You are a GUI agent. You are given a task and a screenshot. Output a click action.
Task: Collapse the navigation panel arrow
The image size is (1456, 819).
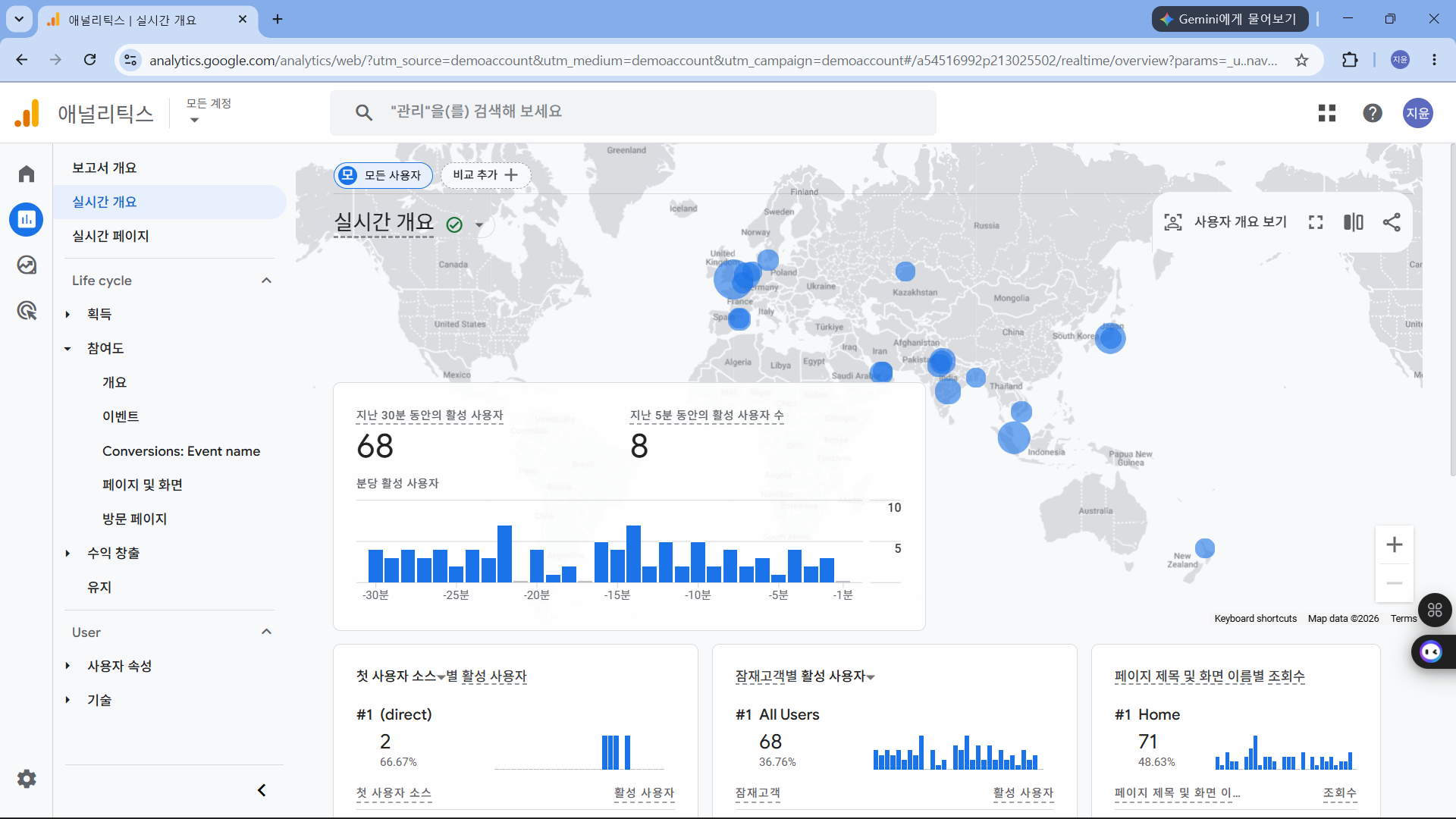tap(262, 790)
